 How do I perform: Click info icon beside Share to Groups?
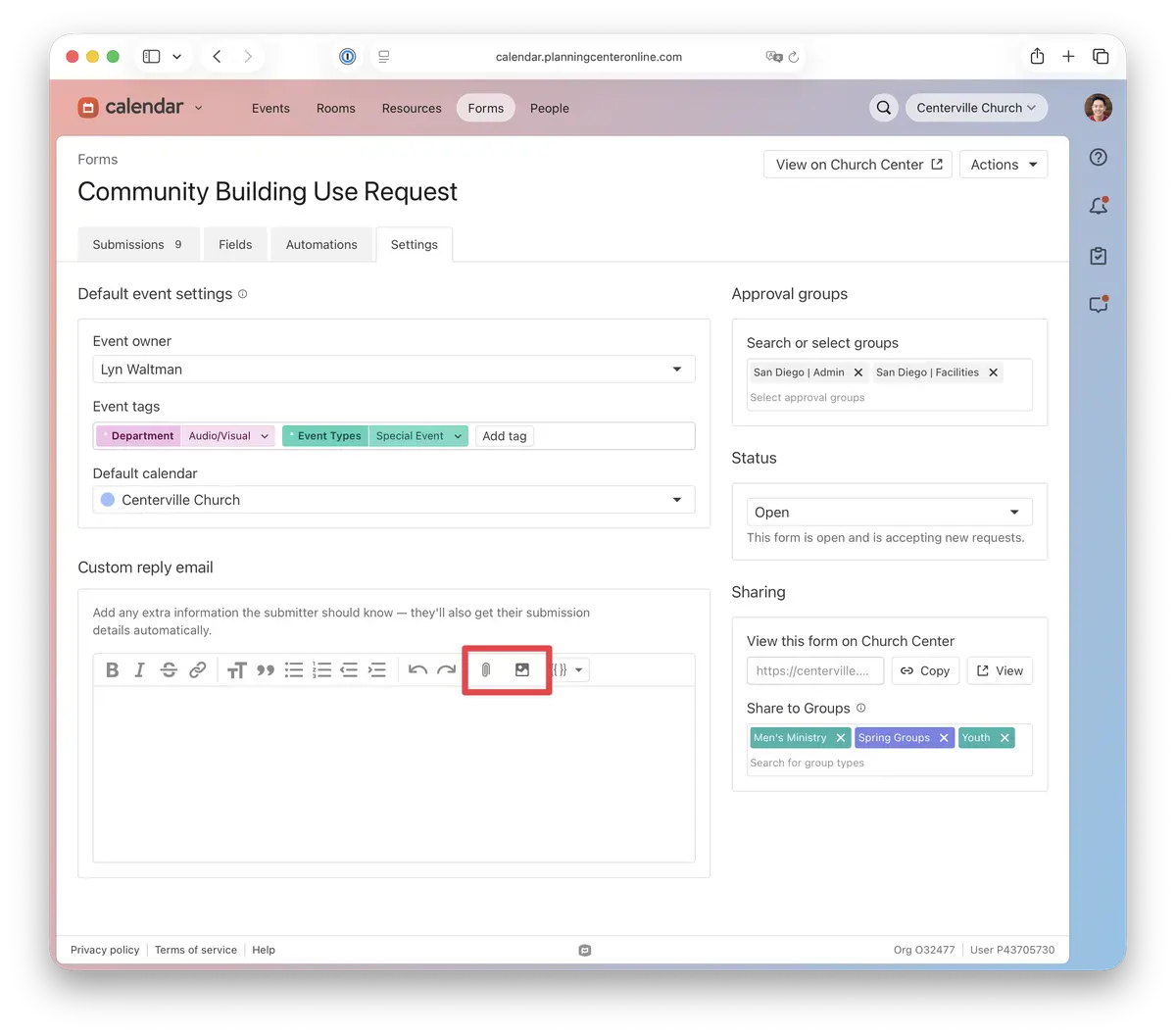pyautogui.click(x=861, y=708)
